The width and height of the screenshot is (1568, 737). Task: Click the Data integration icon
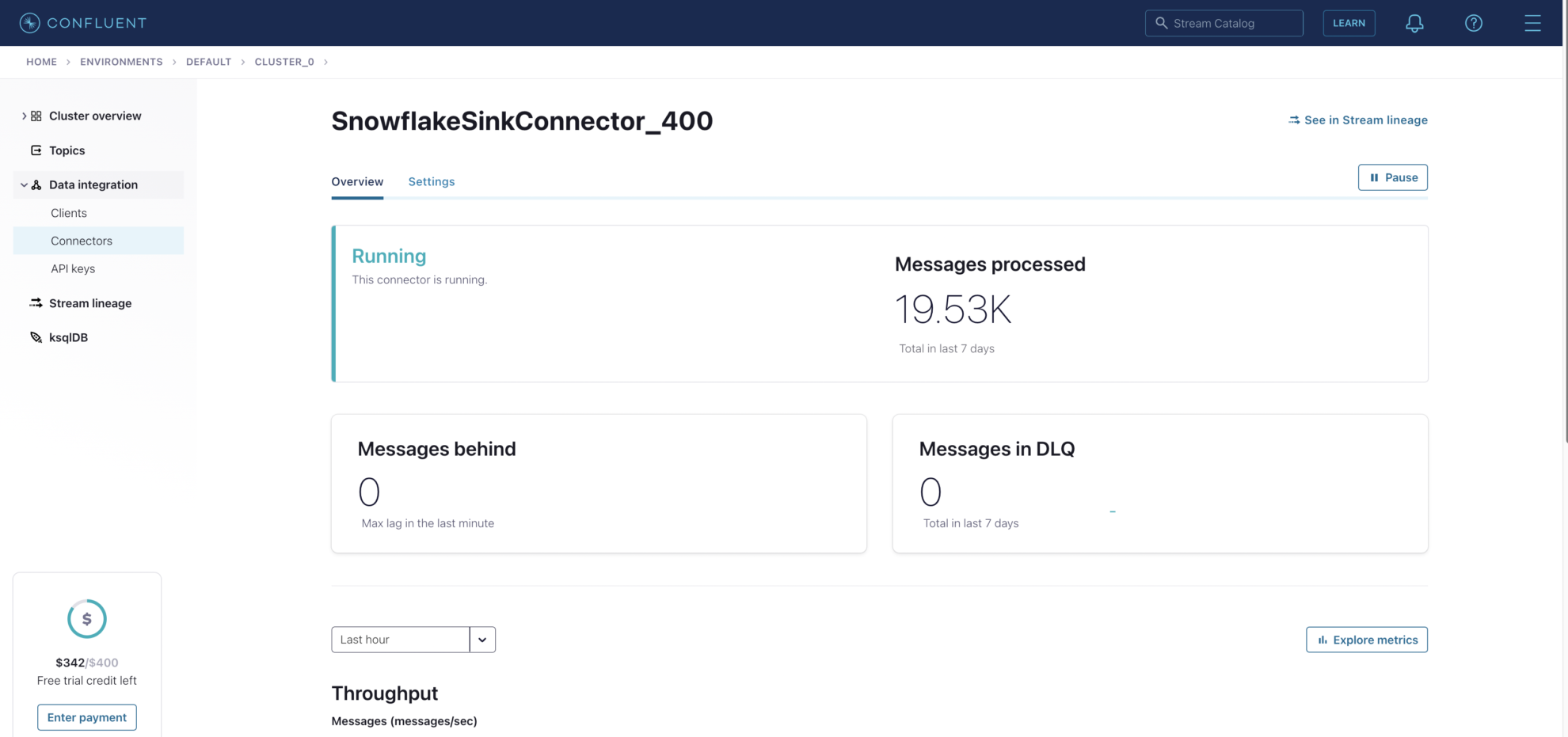pos(36,184)
